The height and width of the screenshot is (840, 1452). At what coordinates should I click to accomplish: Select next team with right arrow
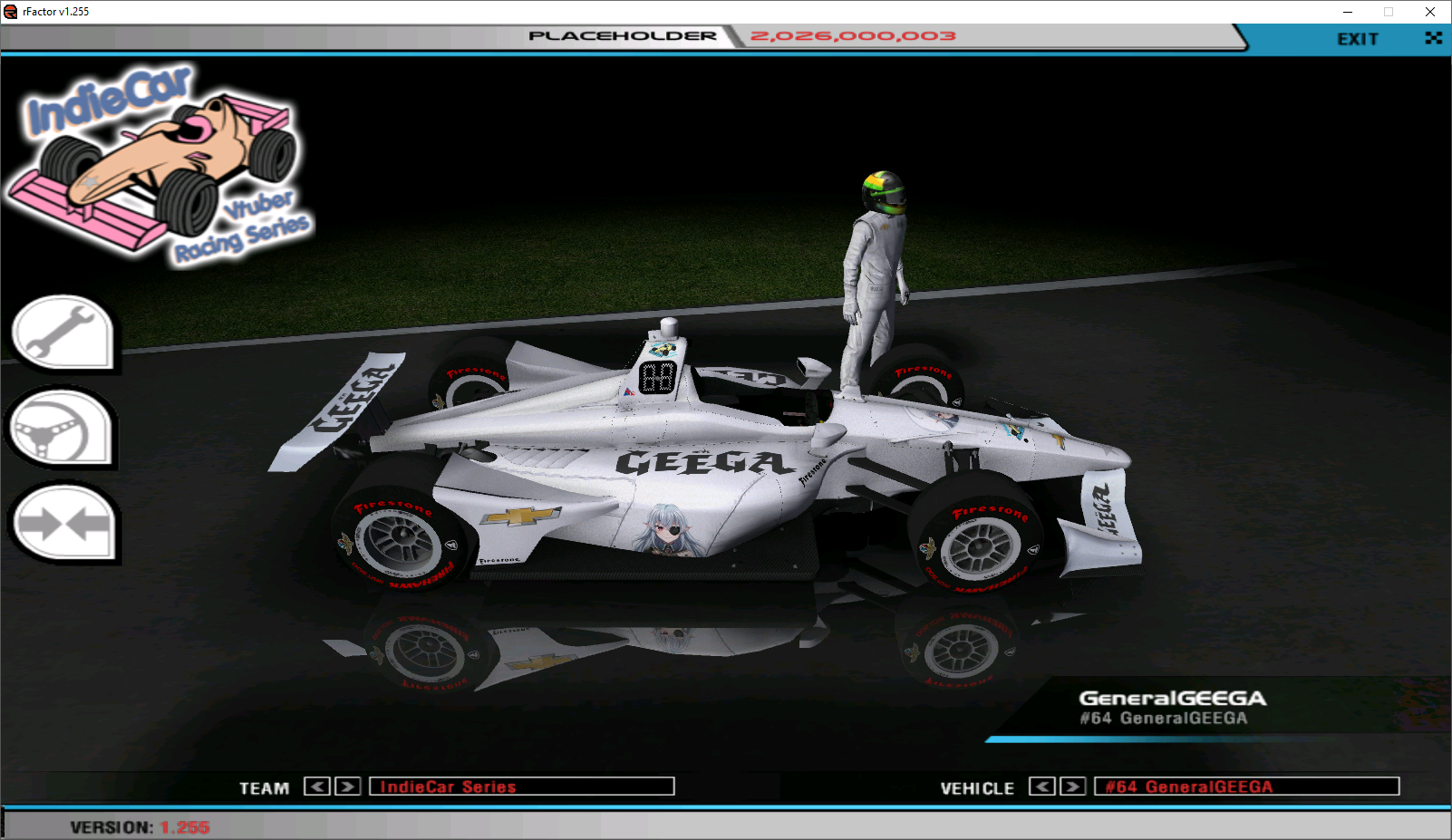348,787
